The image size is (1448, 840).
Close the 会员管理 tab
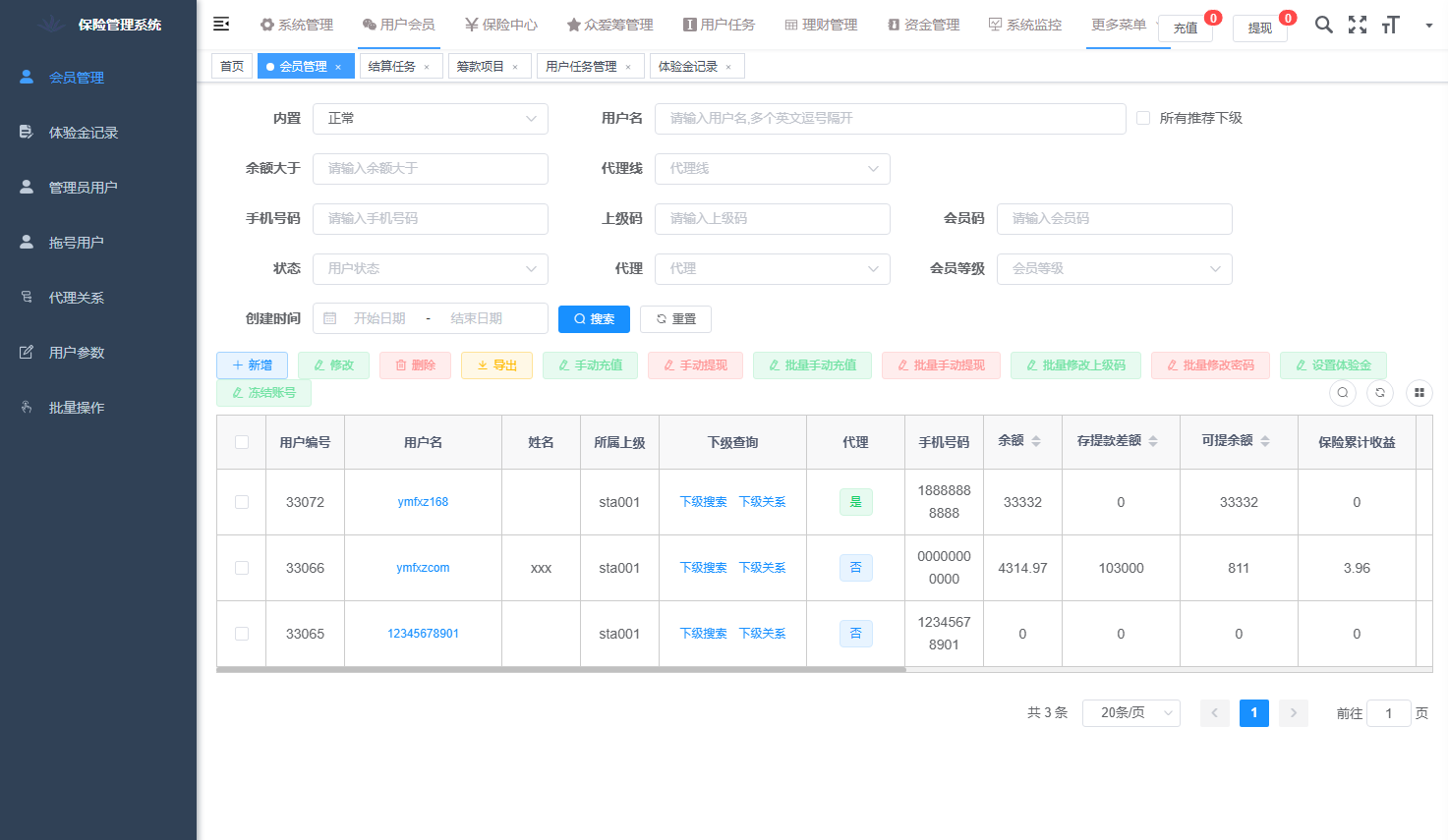[x=338, y=67]
